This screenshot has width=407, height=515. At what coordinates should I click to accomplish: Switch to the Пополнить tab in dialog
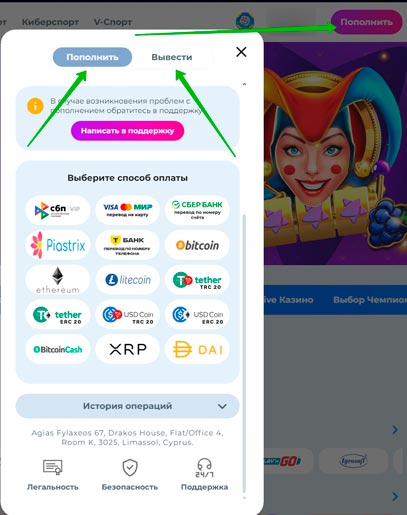pyautogui.click(x=92, y=57)
